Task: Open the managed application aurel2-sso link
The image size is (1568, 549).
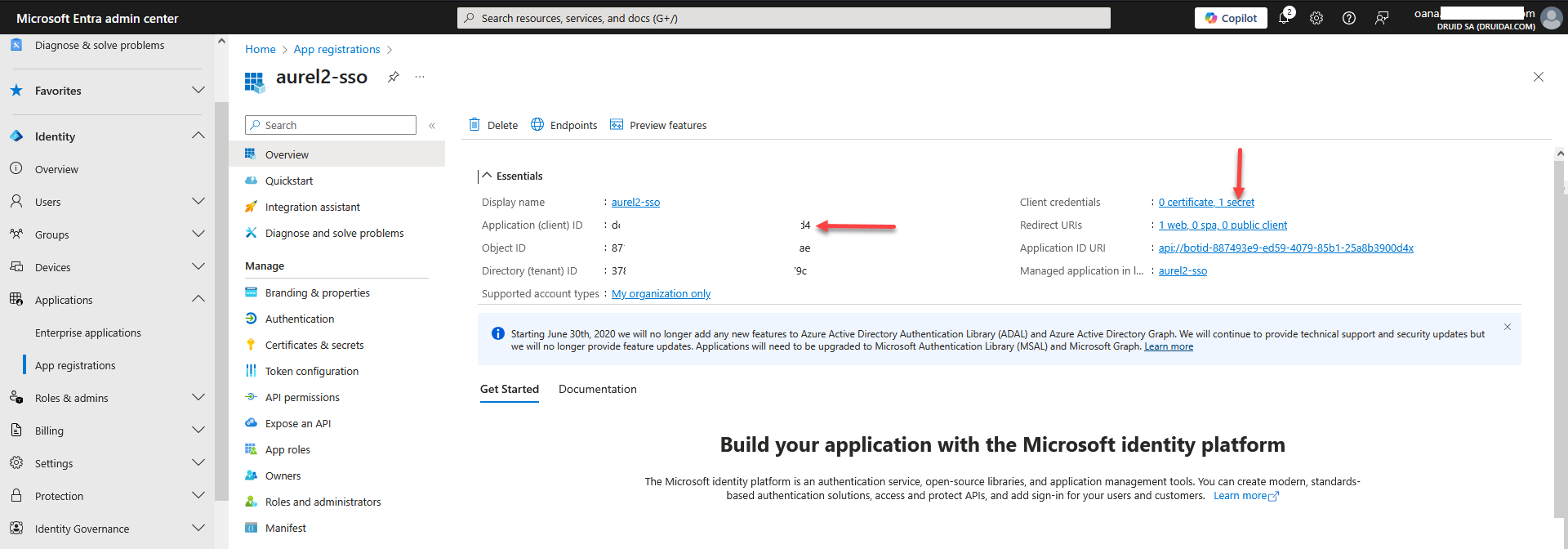Action: 1183,270
